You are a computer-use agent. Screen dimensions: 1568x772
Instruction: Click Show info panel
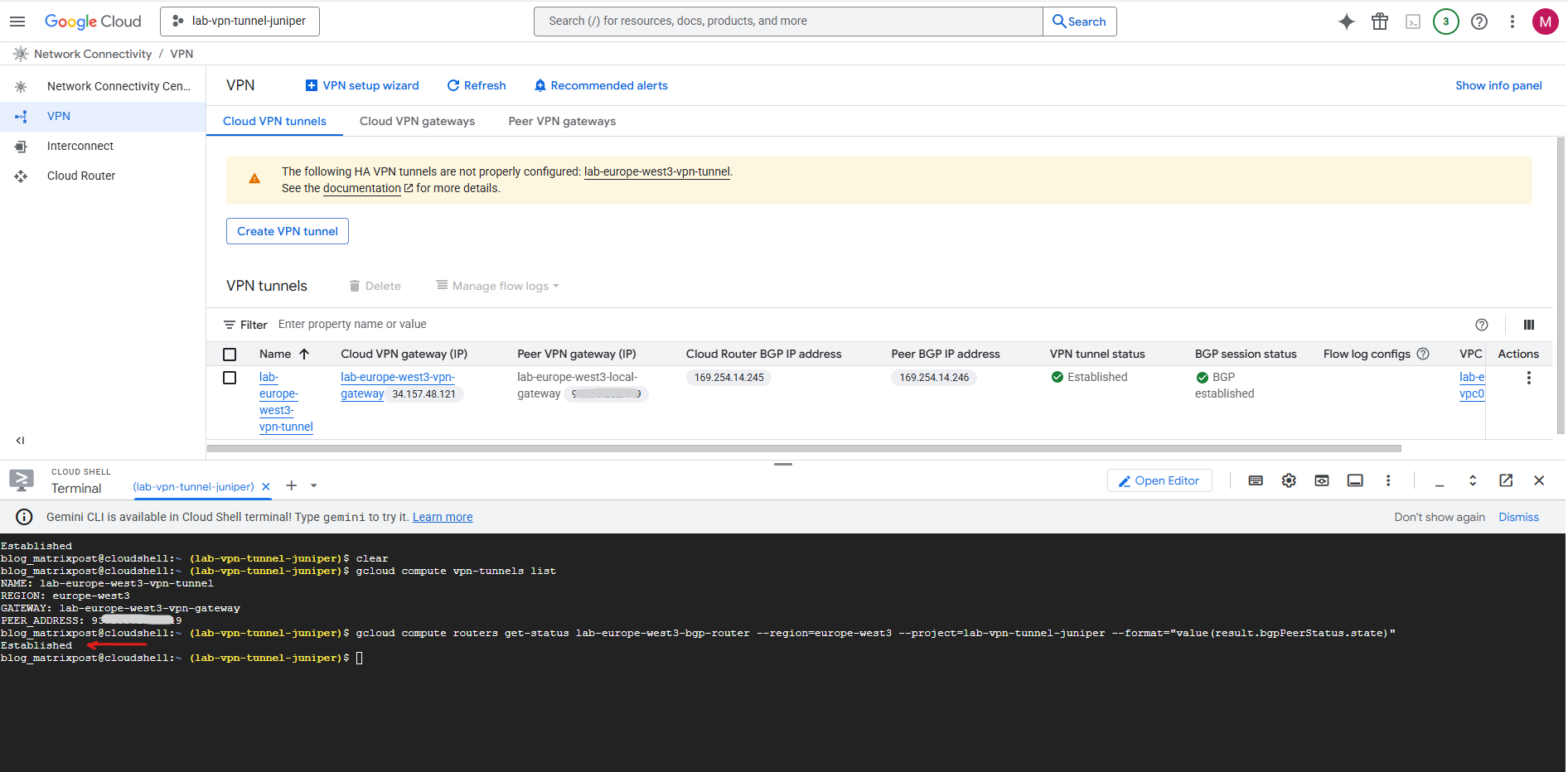[x=1498, y=85]
